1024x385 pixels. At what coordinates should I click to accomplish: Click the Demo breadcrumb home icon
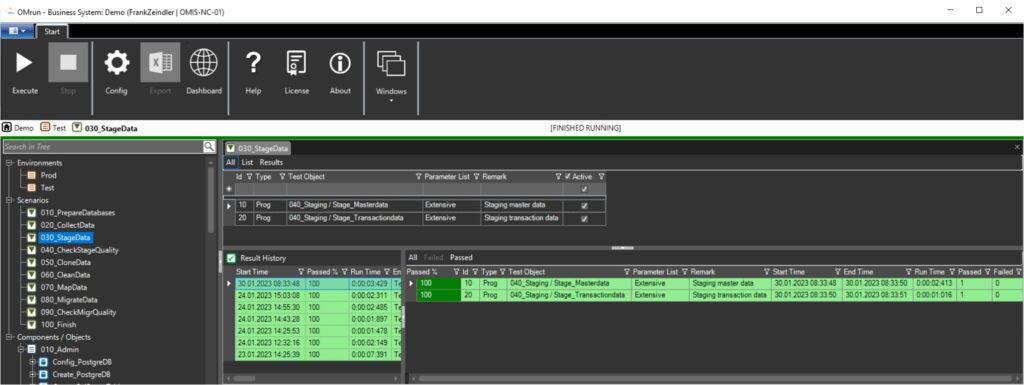click(x=7, y=128)
